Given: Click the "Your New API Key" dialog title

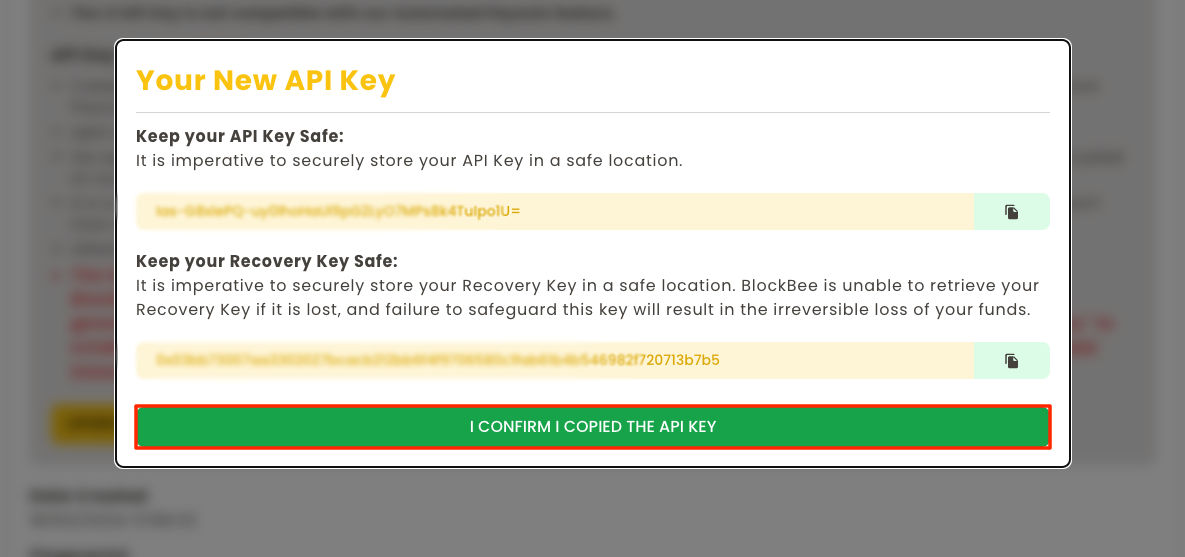Looking at the screenshot, I should coord(265,80).
